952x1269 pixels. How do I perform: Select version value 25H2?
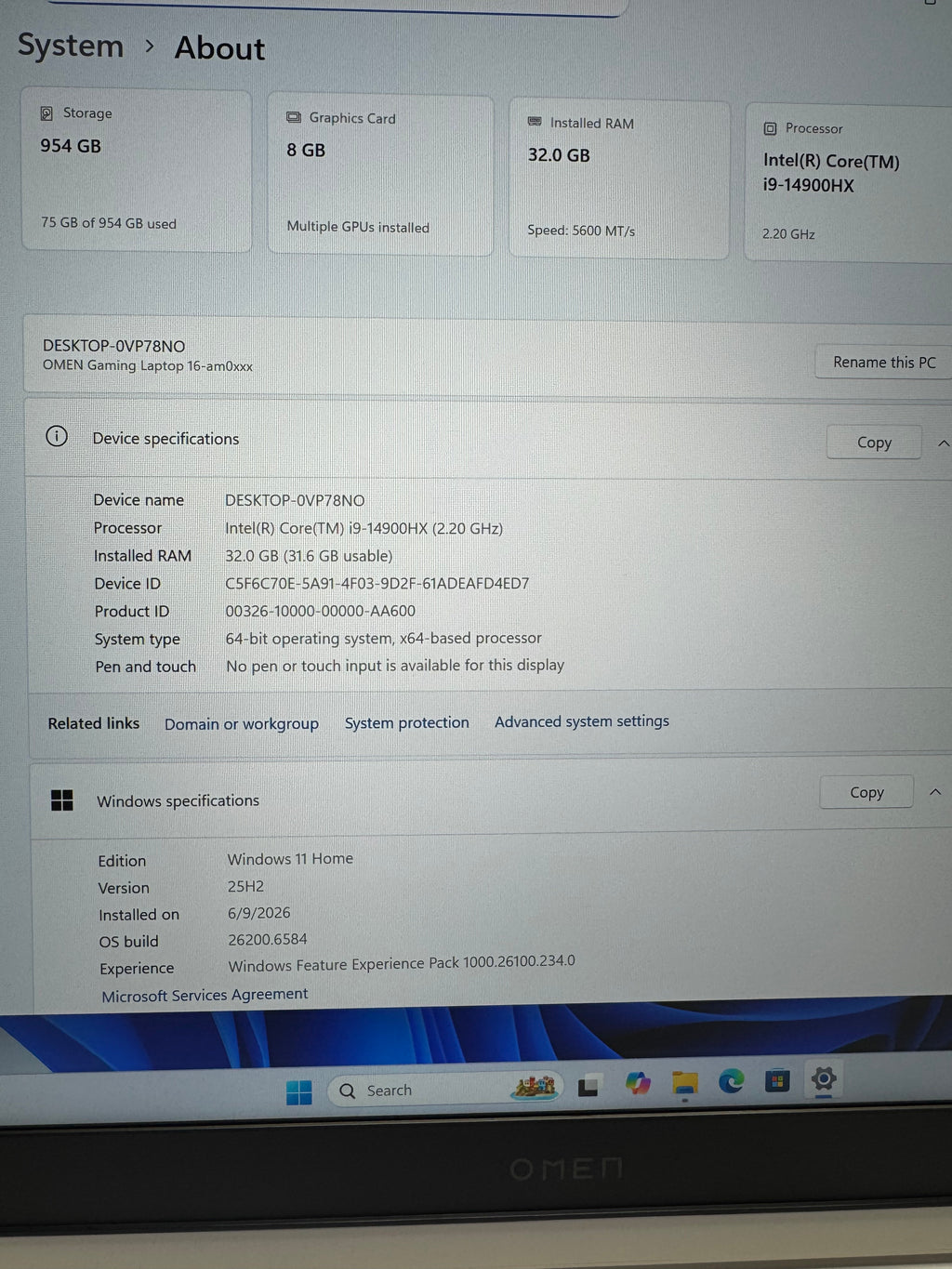(x=245, y=886)
